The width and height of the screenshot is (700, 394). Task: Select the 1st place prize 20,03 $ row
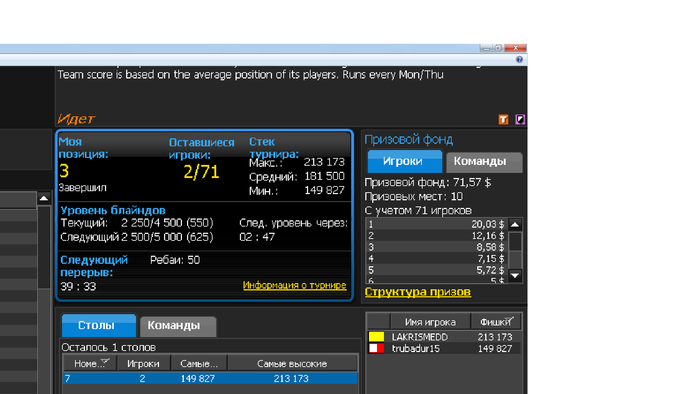click(x=437, y=224)
